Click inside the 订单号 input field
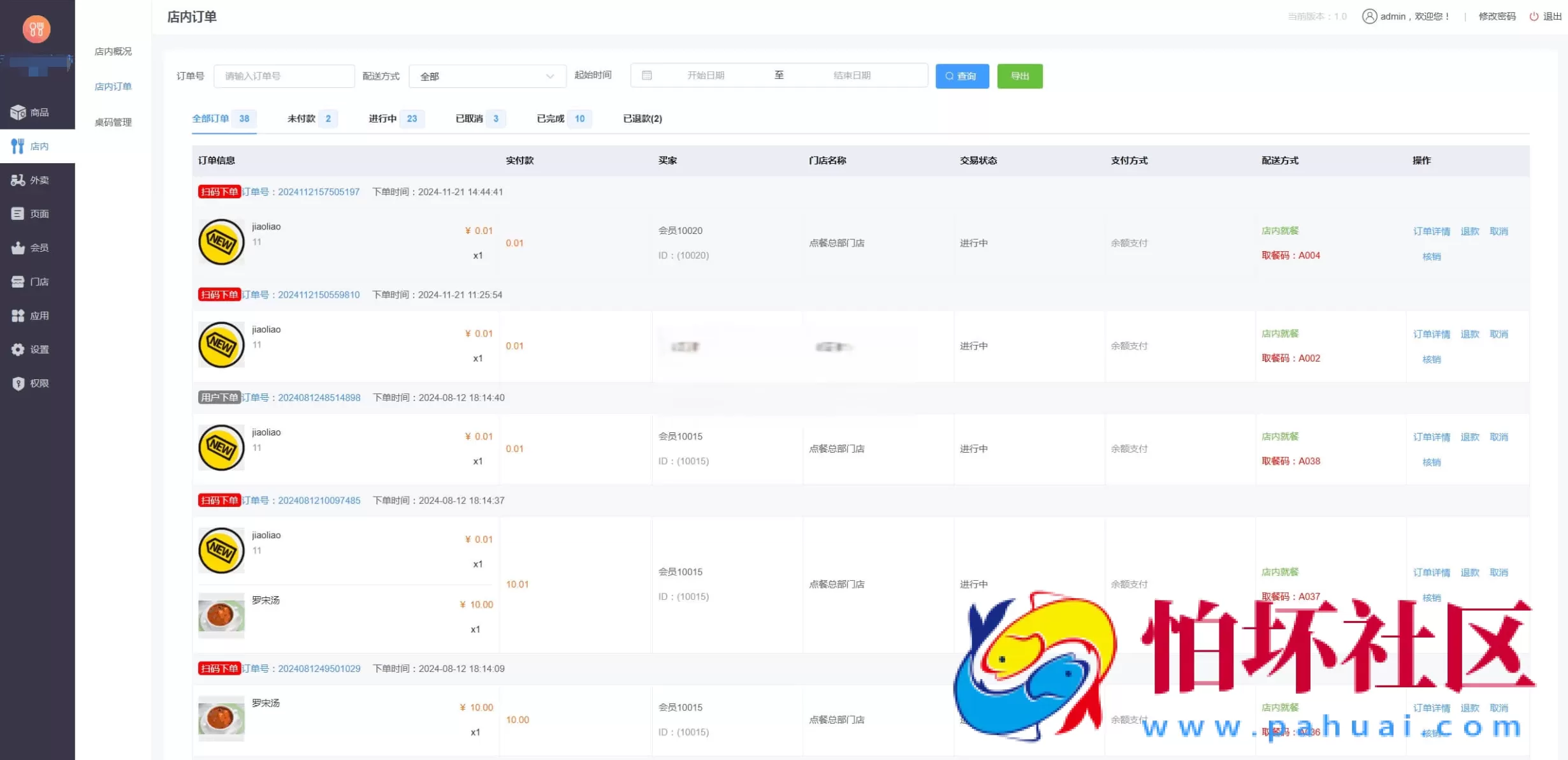This screenshot has height=760, width=1568. click(284, 76)
